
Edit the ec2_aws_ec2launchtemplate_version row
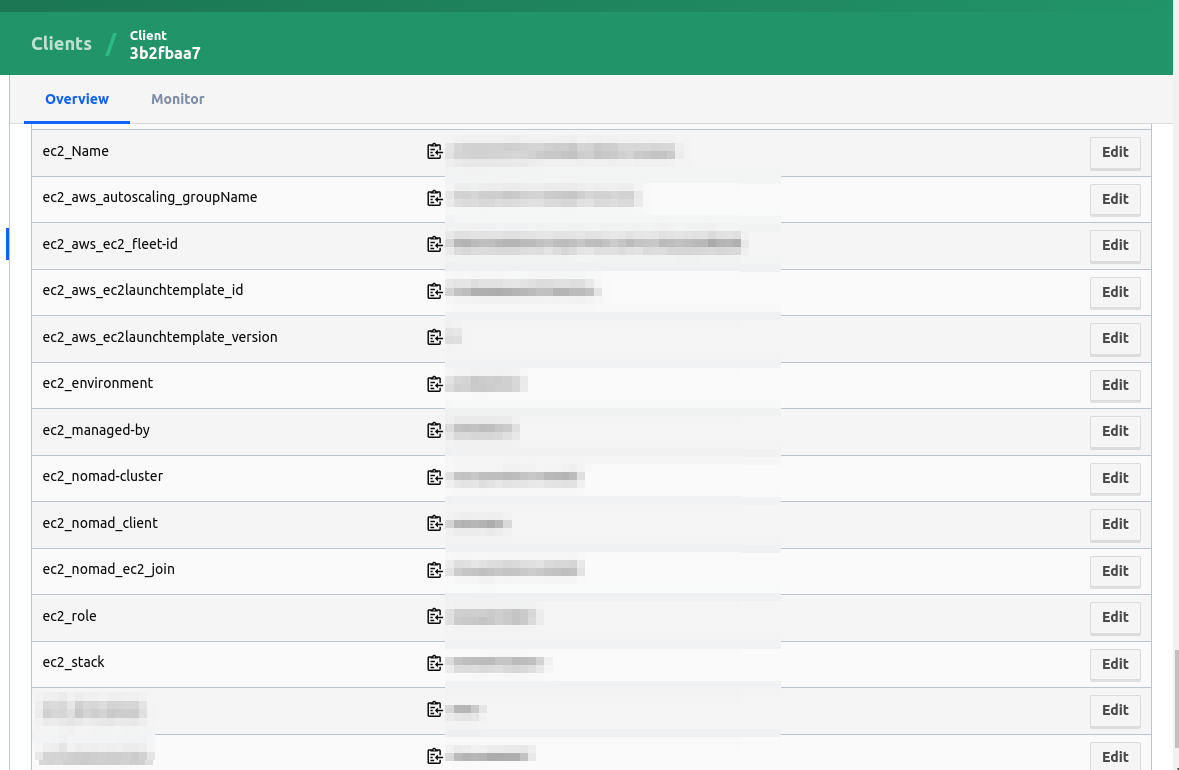tap(1115, 338)
